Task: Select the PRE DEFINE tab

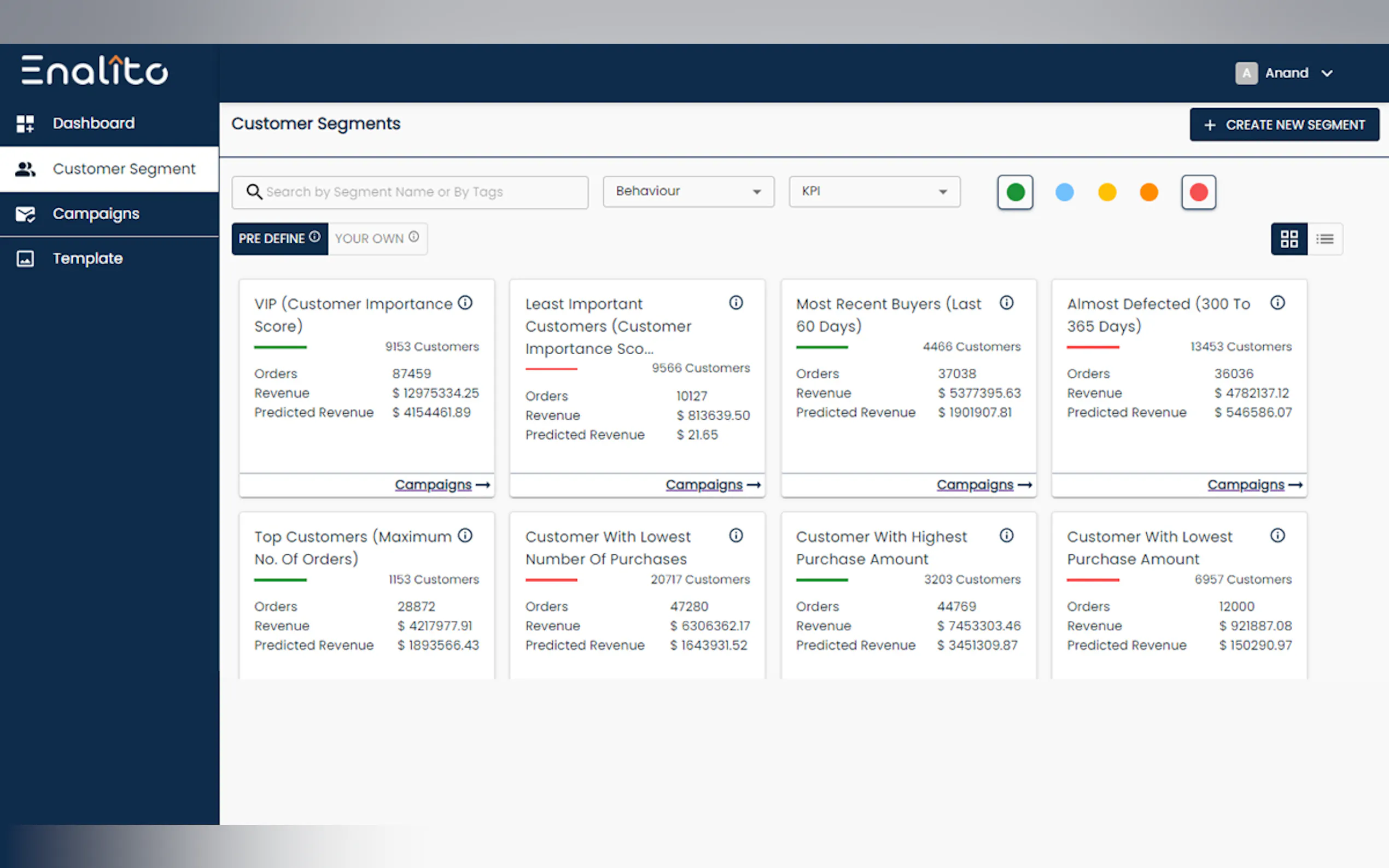Action: (279, 238)
